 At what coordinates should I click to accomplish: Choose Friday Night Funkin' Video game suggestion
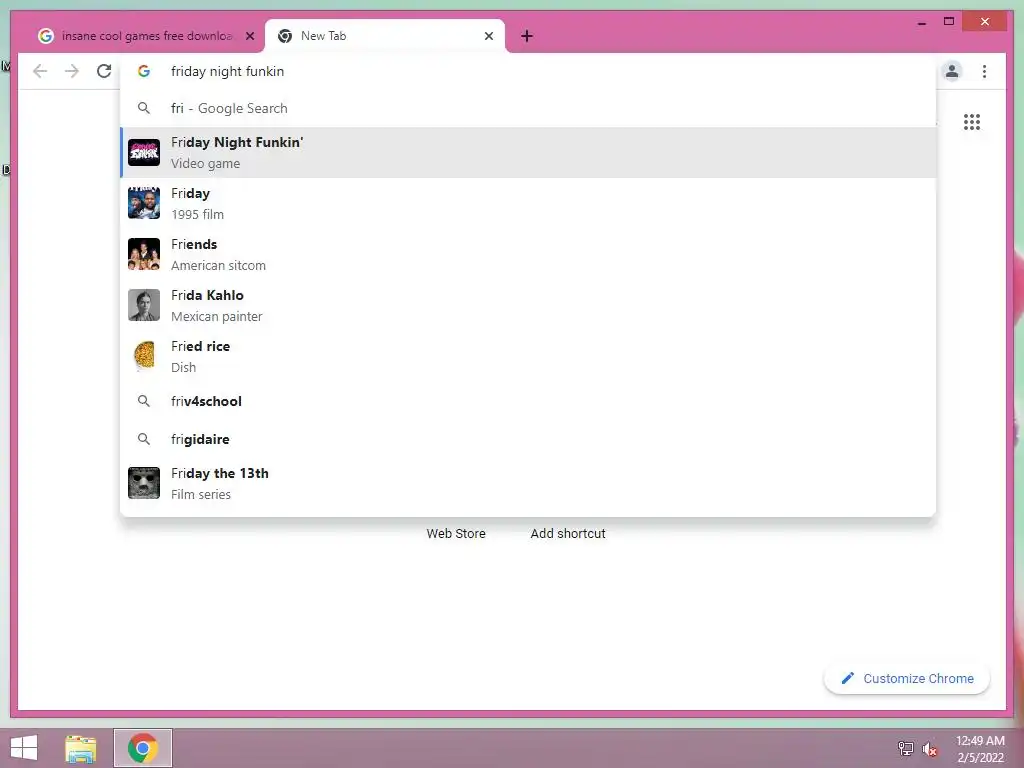tap(528, 153)
